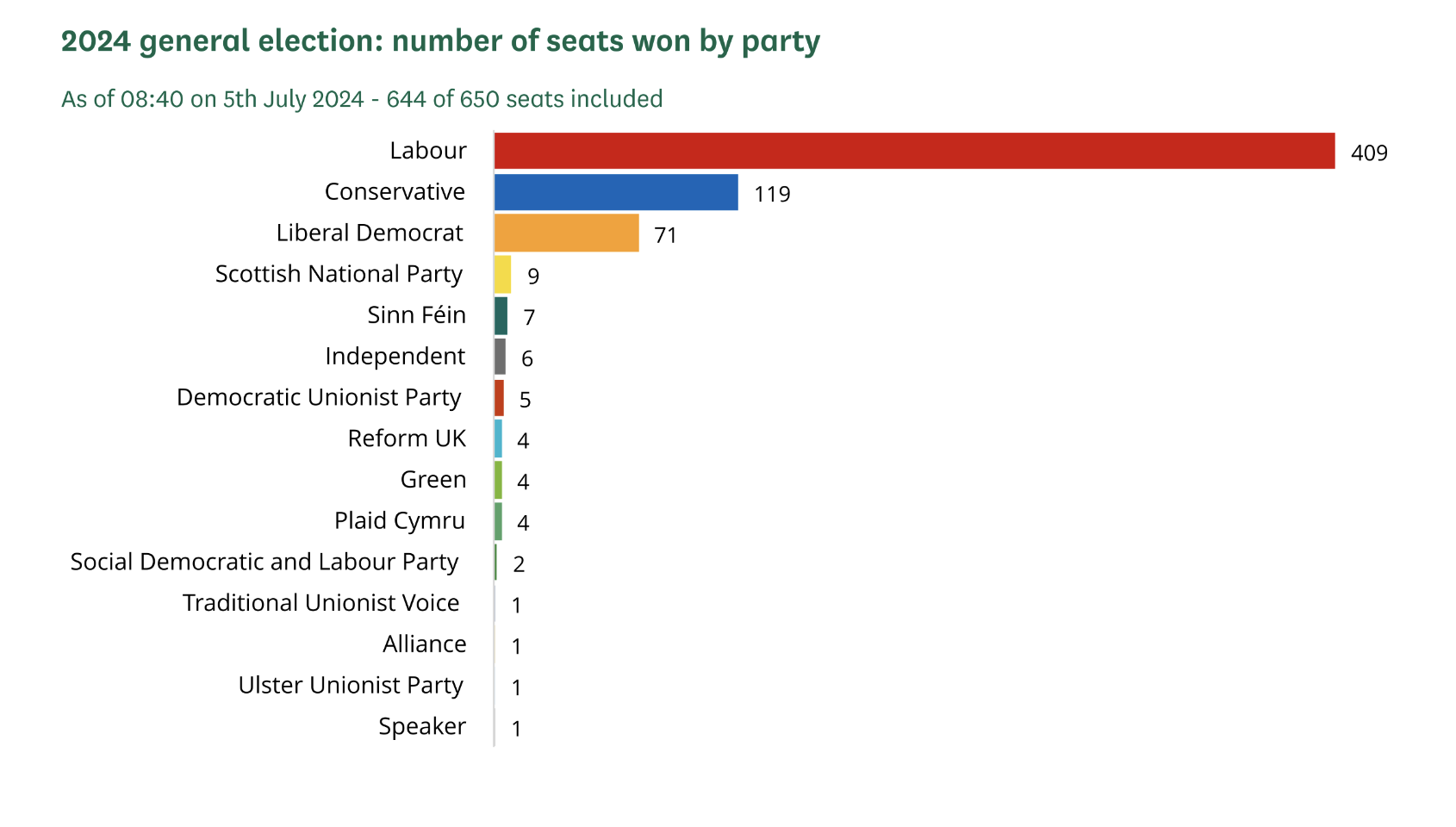Viewport: 1456px width, 827px height.
Task: Click the red Labour bar
Action: (913, 151)
